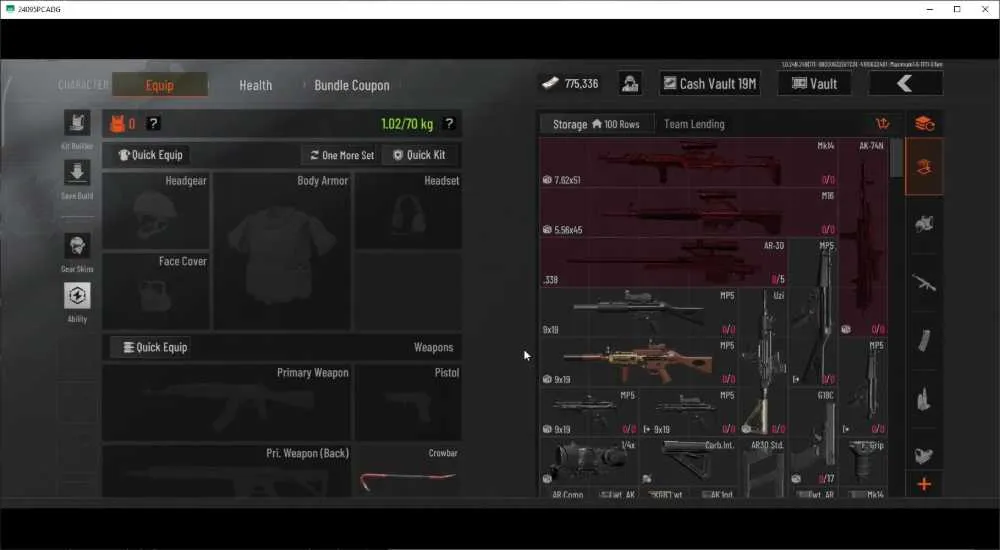Click the Pri. Weapon (Back) slot
Screen dimensions: 1000x550
[x=226, y=471]
